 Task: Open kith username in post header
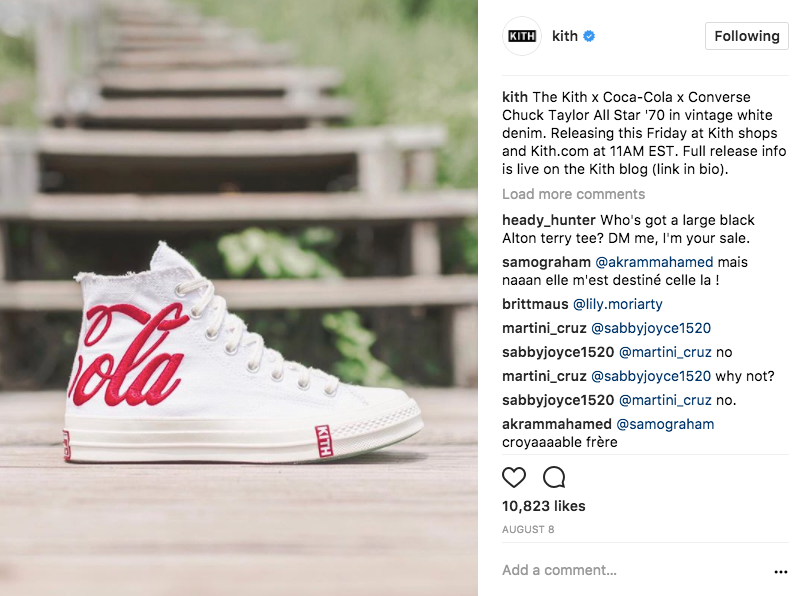(x=564, y=36)
